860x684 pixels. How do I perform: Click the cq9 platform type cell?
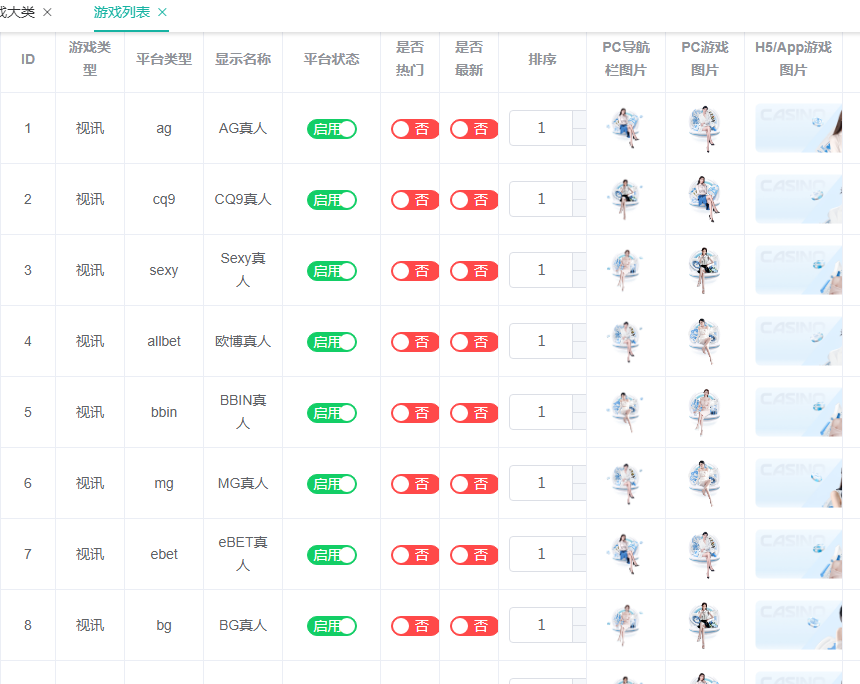[x=164, y=199]
